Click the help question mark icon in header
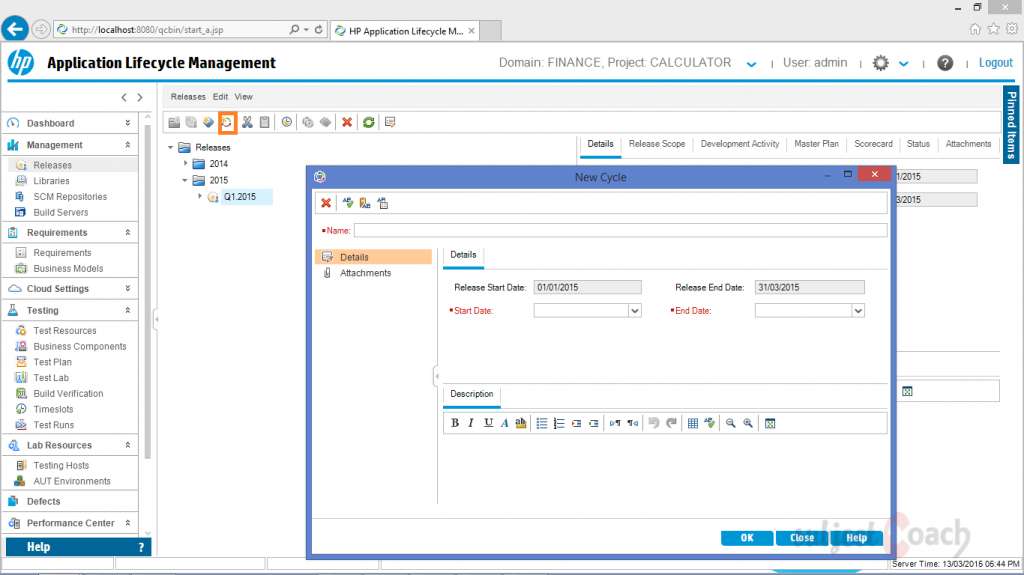The image size is (1024, 575). [945, 63]
